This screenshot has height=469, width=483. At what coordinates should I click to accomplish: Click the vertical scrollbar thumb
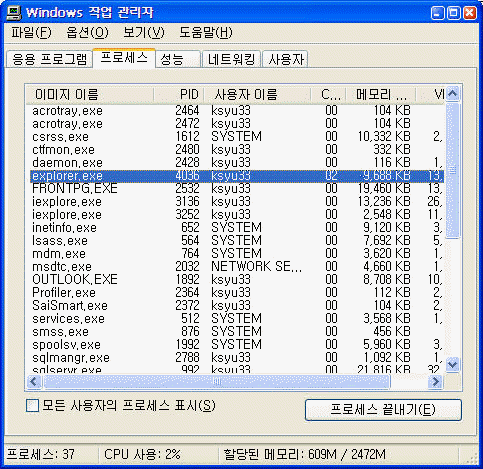click(x=452, y=170)
